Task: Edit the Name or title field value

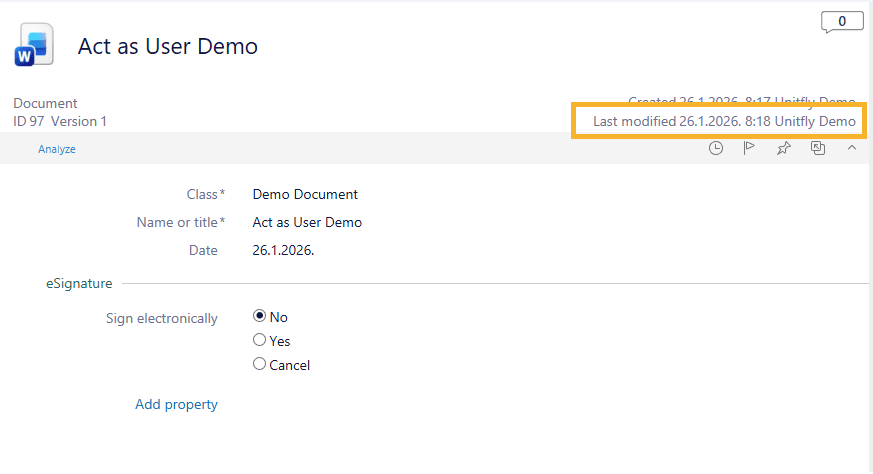Action: 307,222
